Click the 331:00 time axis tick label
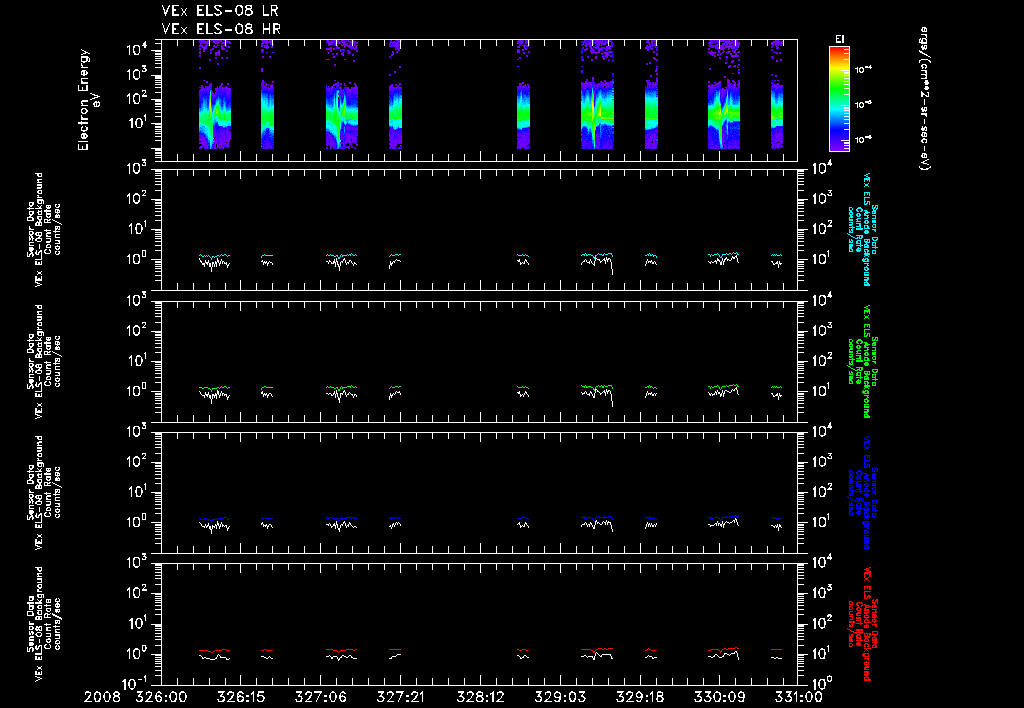 [x=798, y=698]
